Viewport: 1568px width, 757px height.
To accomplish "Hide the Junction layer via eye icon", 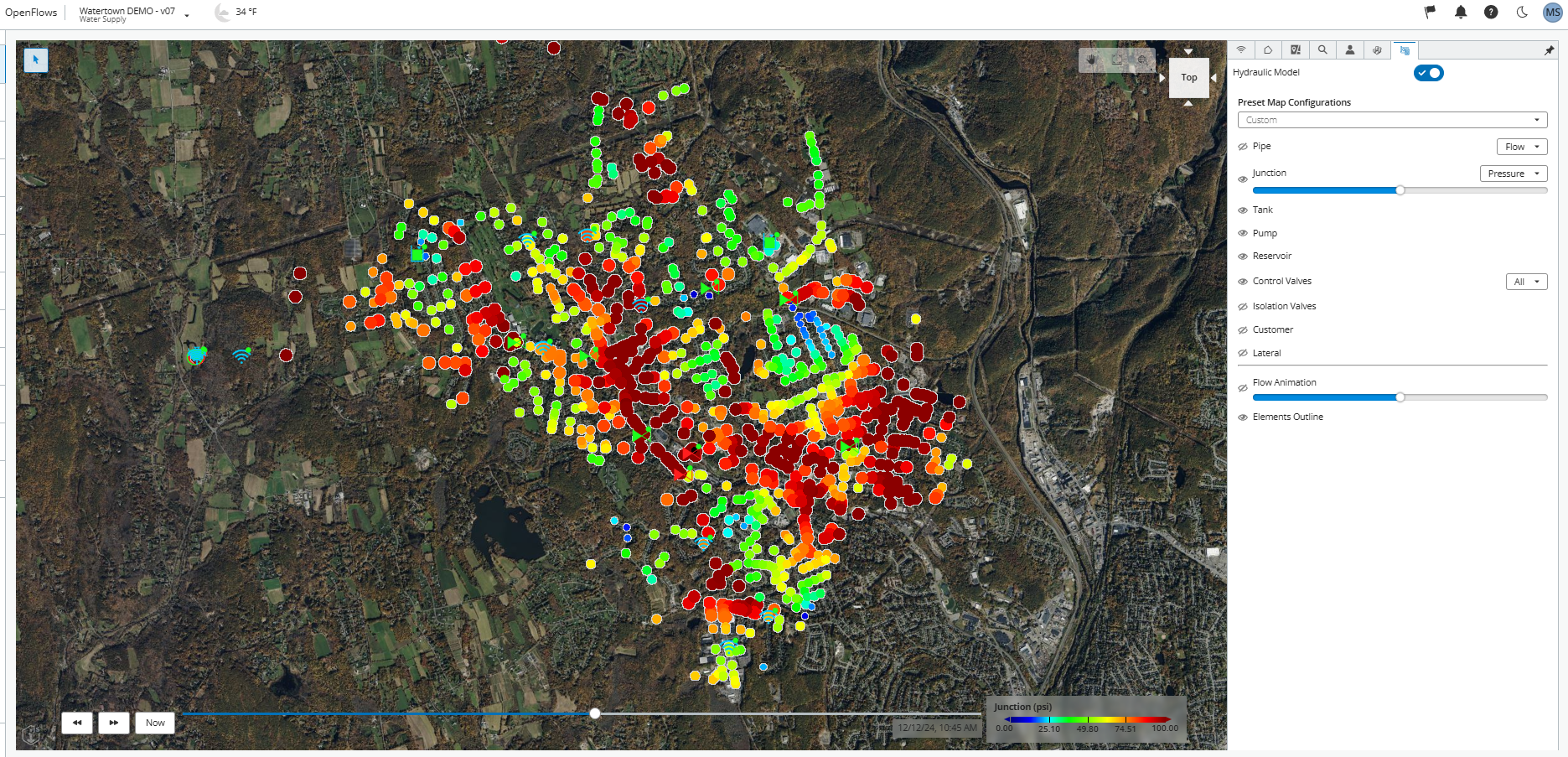I will coord(1243,179).
